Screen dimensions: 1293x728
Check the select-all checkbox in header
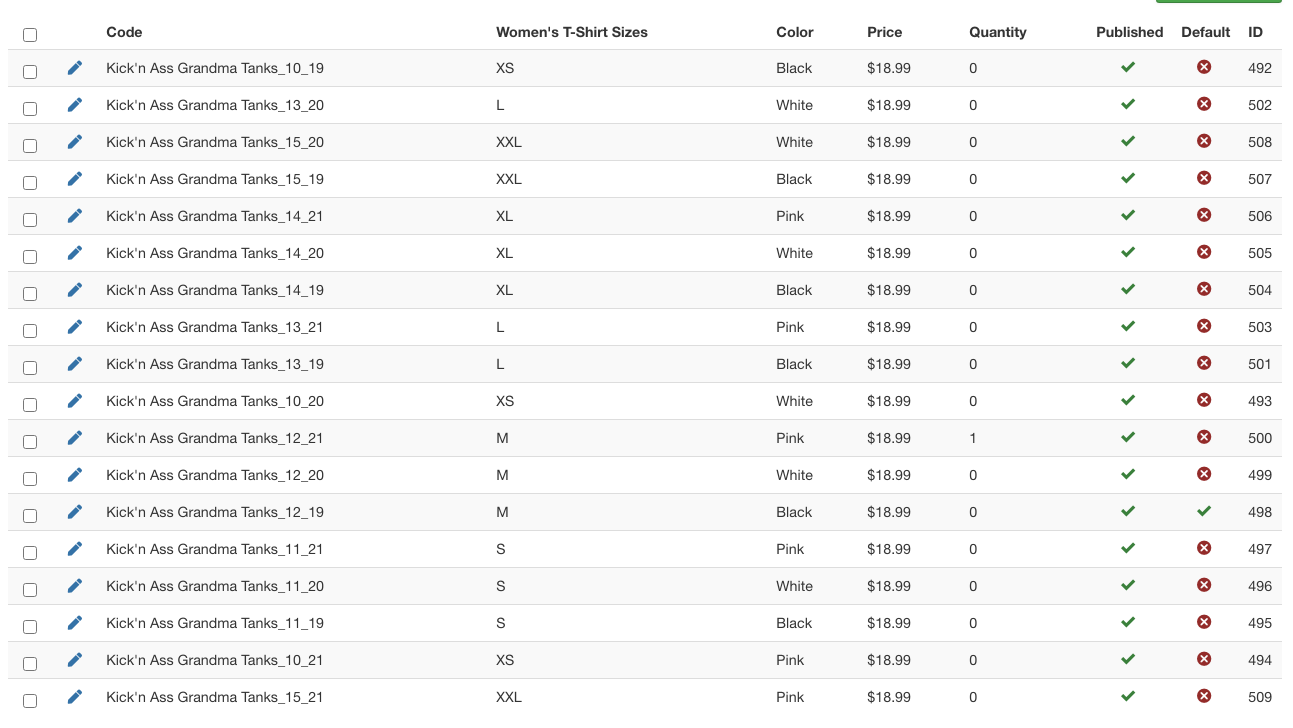click(30, 35)
